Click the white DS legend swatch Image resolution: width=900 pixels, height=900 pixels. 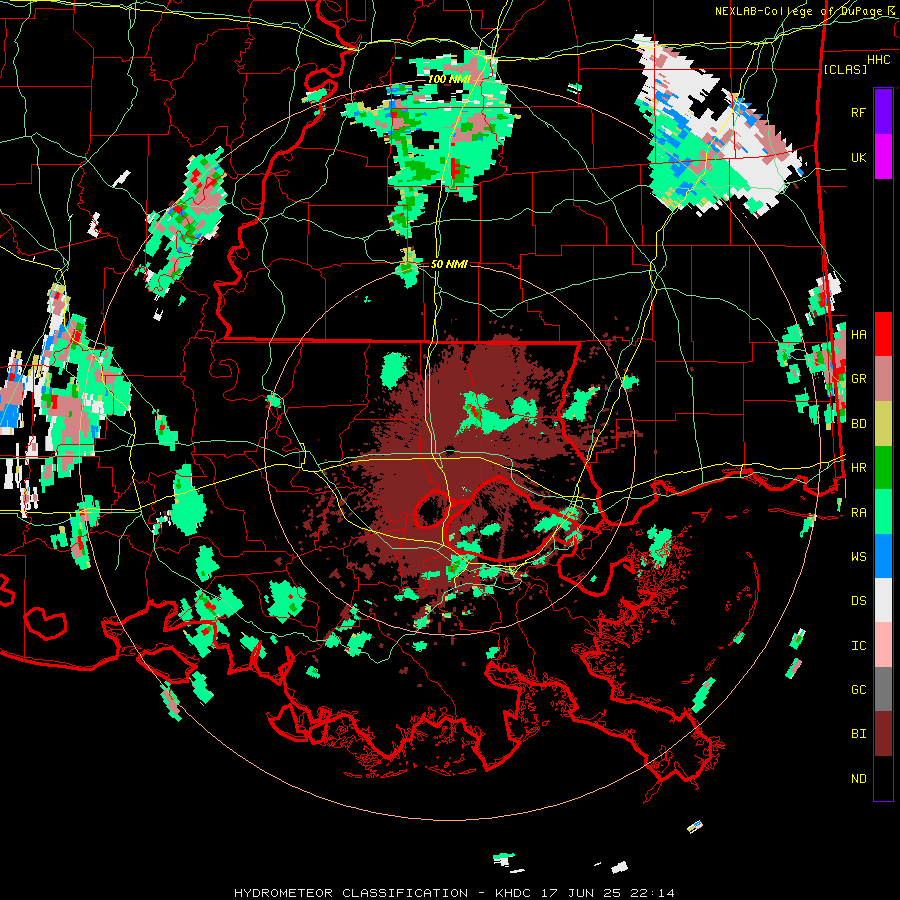(x=883, y=600)
